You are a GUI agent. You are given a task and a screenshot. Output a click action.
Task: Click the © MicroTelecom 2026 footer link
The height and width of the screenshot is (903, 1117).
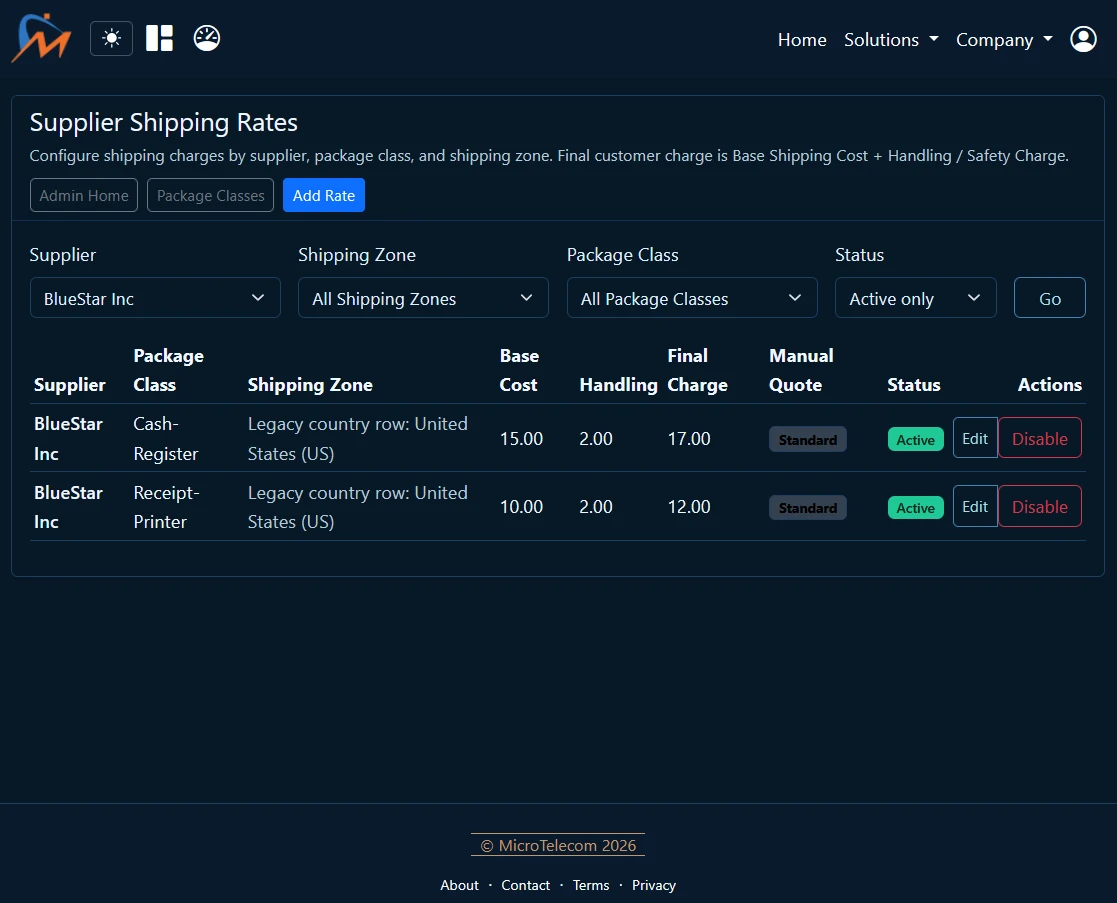[x=558, y=845]
